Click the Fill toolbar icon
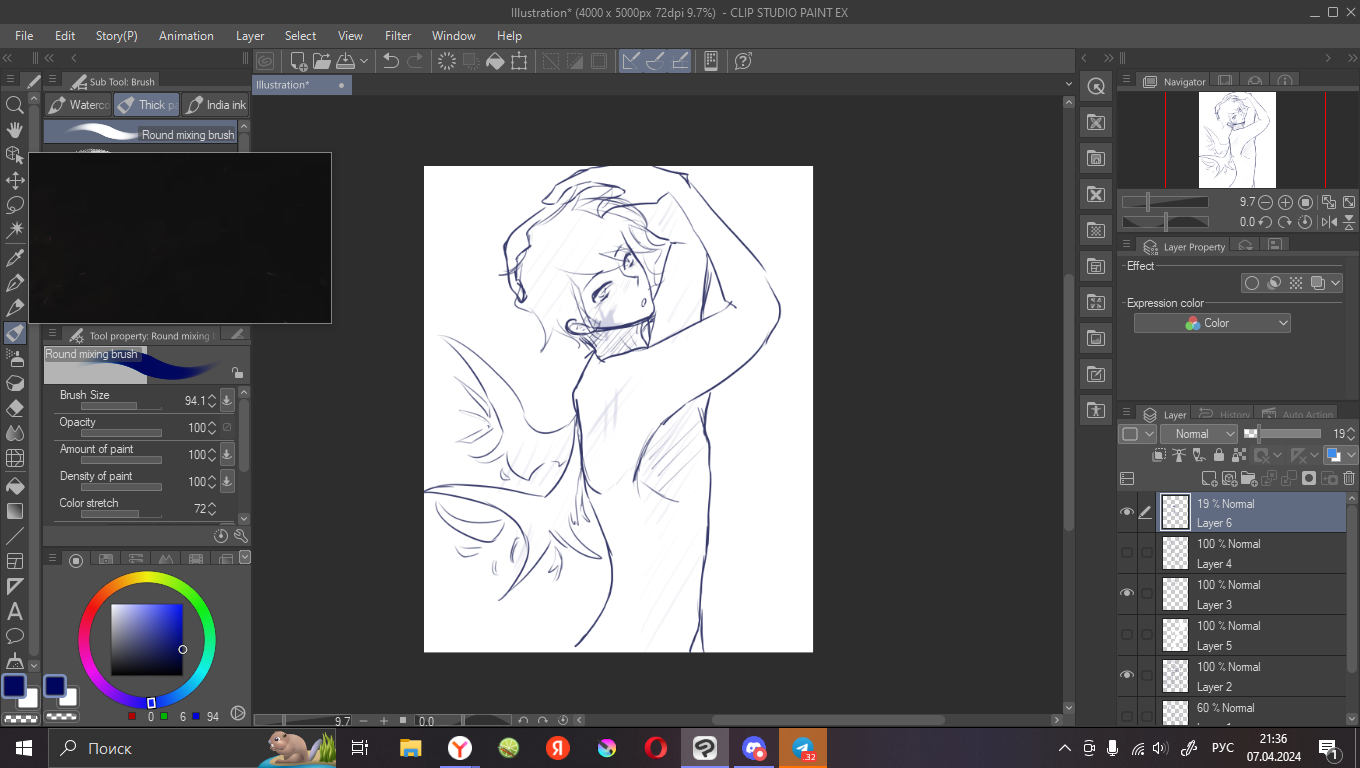Image resolution: width=1360 pixels, height=768 pixels. pyautogui.click(x=495, y=61)
